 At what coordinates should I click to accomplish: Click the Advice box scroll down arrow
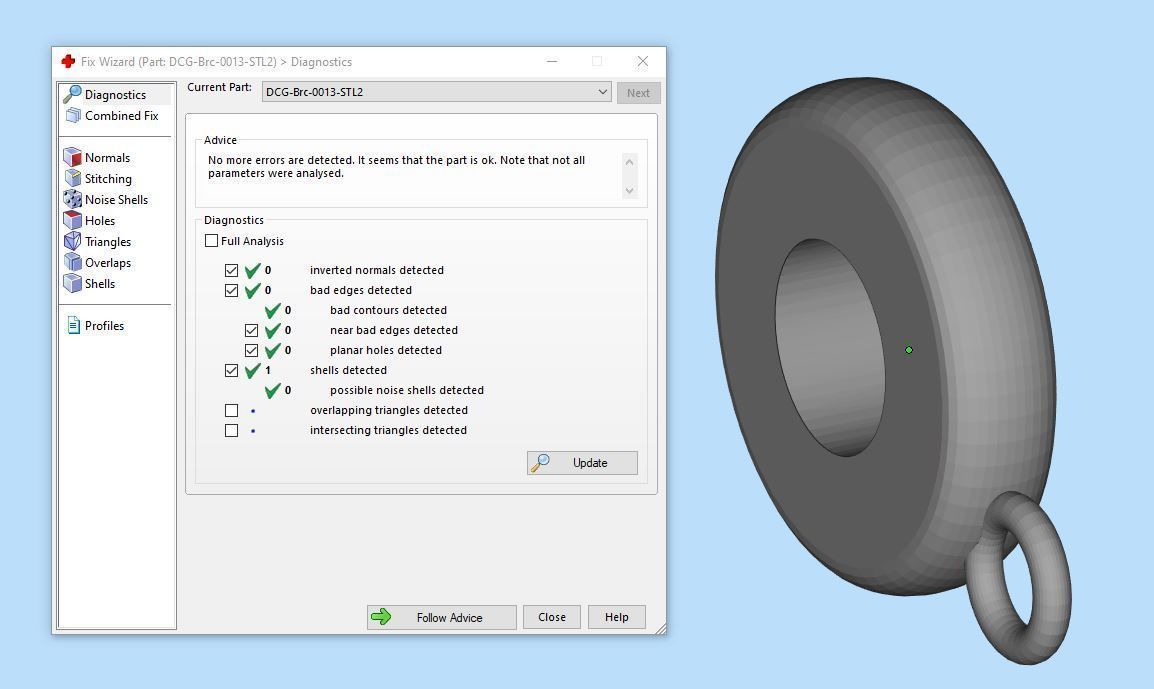[629, 191]
